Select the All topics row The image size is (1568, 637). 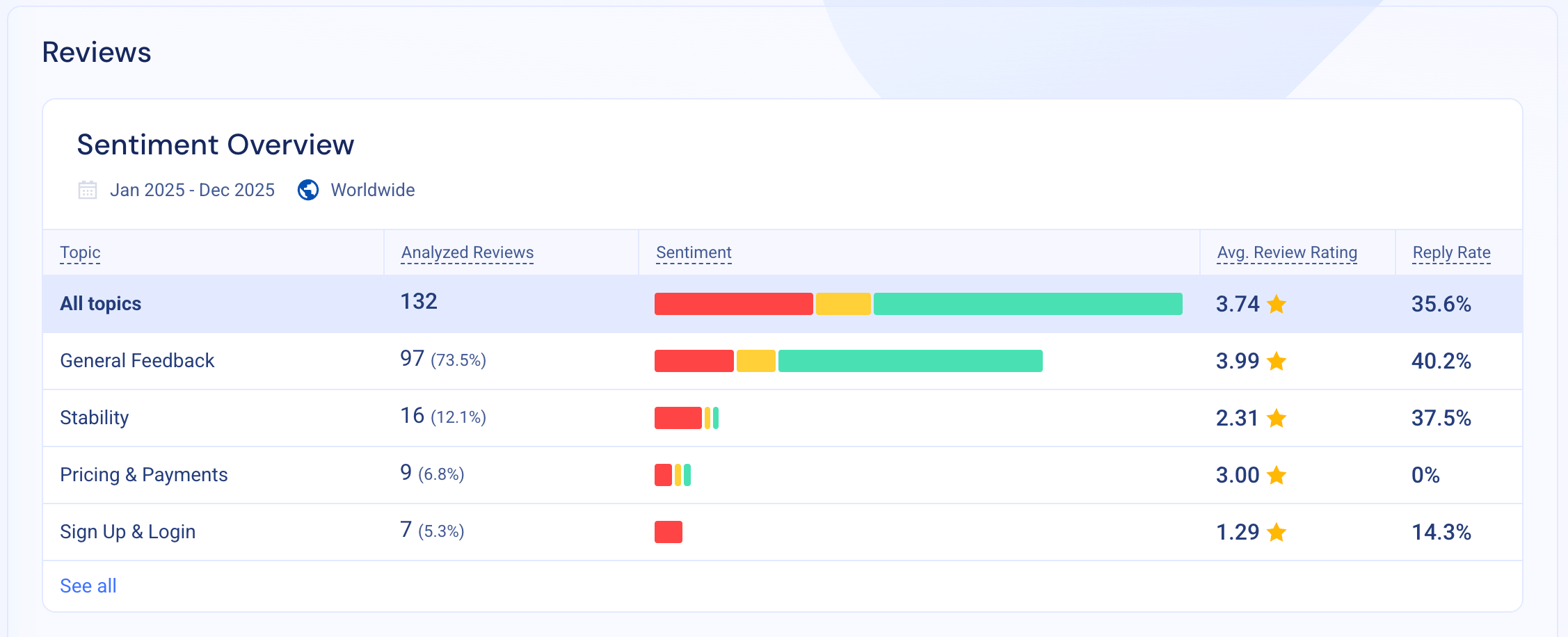coord(100,304)
